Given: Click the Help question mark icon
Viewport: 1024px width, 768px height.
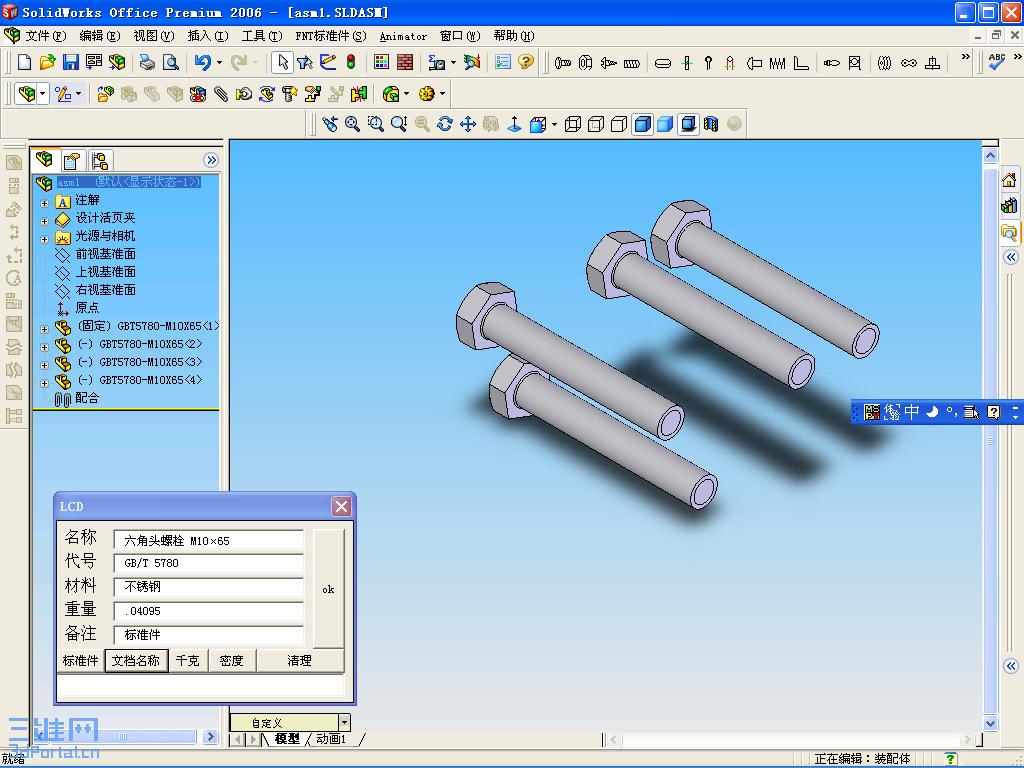Looking at the screenshot, I should coord(526,62).
